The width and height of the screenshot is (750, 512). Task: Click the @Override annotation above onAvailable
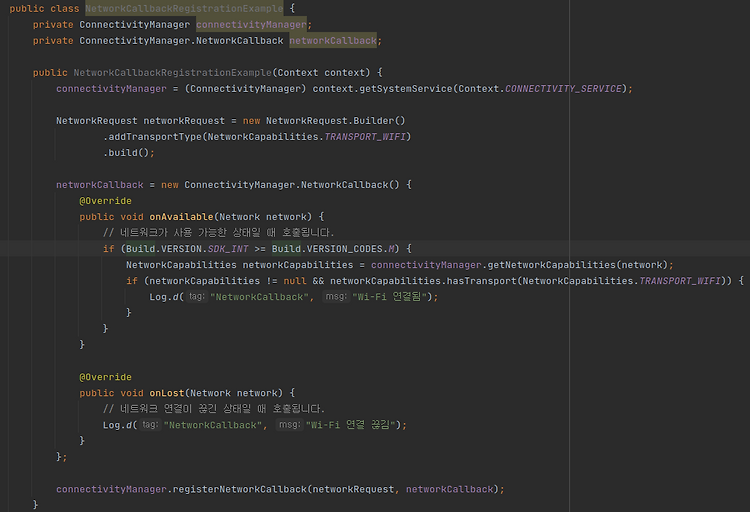click(x=105, y=201)
